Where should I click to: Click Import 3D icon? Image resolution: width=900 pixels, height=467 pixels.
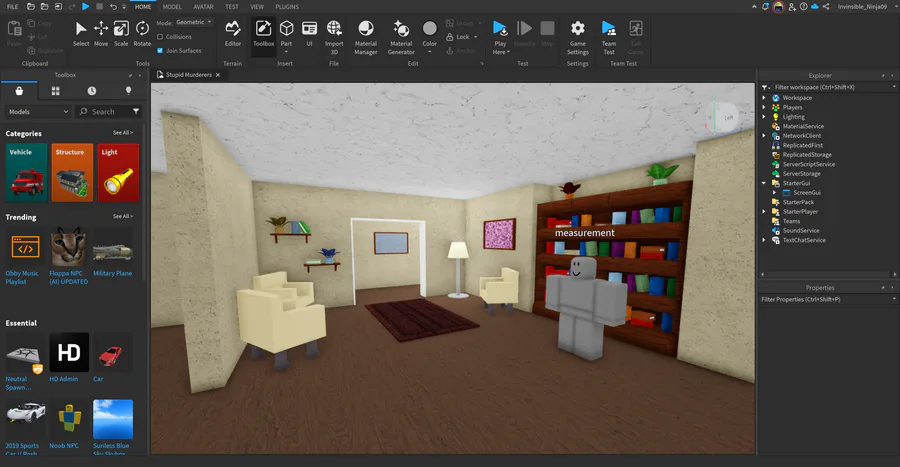coord(334,37)
